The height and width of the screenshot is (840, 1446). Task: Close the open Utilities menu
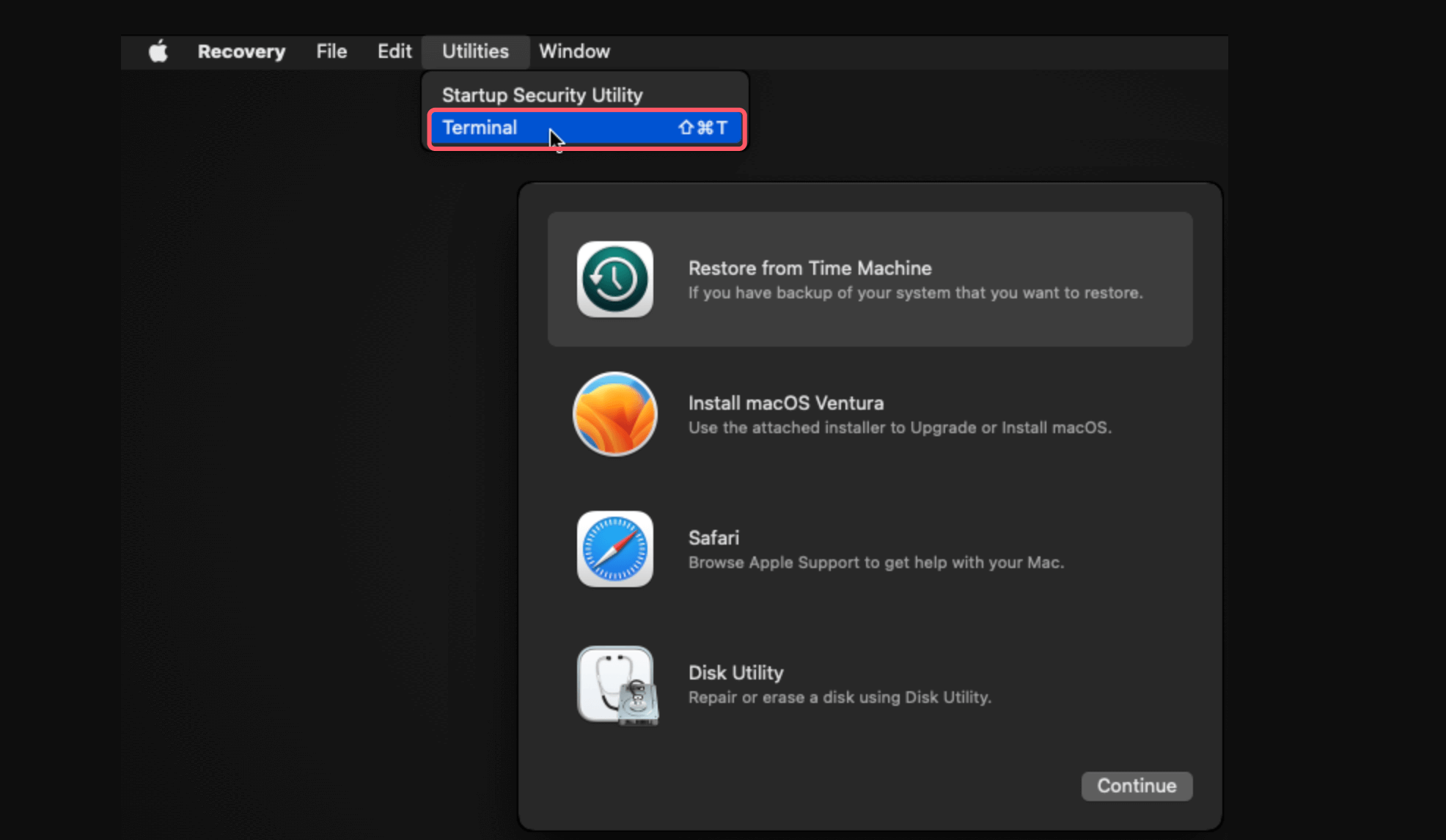point(475,51)
